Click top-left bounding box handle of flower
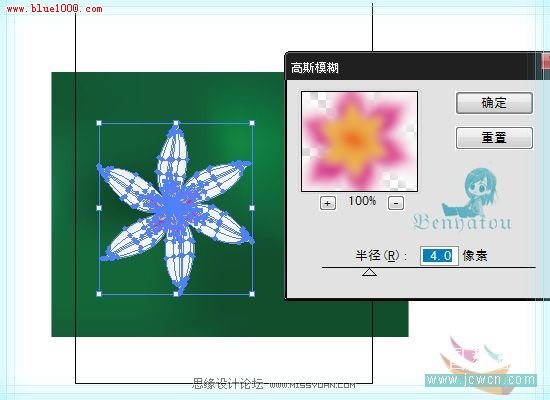Viewport: 550px width, 400px height. click(x=99, y=123)
